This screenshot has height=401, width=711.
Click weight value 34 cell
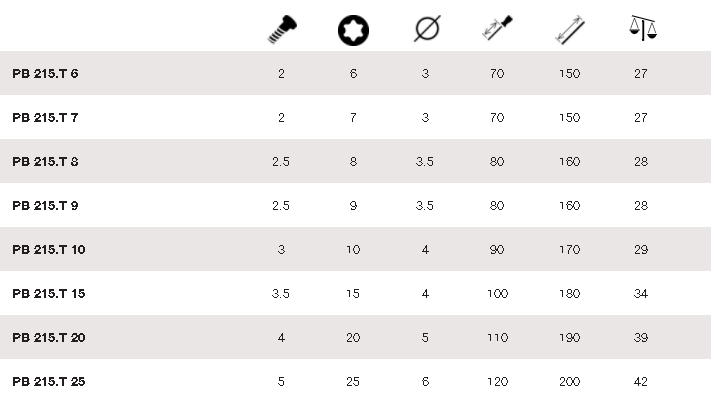coord(641,294)
